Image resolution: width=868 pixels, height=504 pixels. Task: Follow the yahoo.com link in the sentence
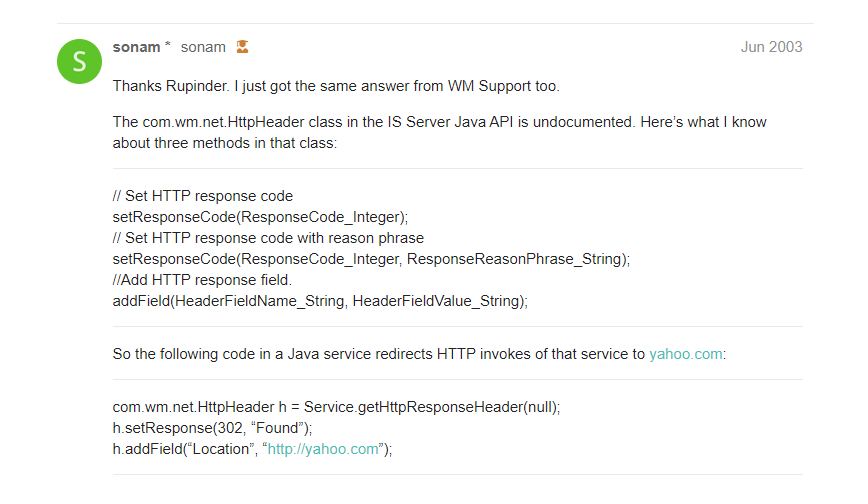(685, 353)
